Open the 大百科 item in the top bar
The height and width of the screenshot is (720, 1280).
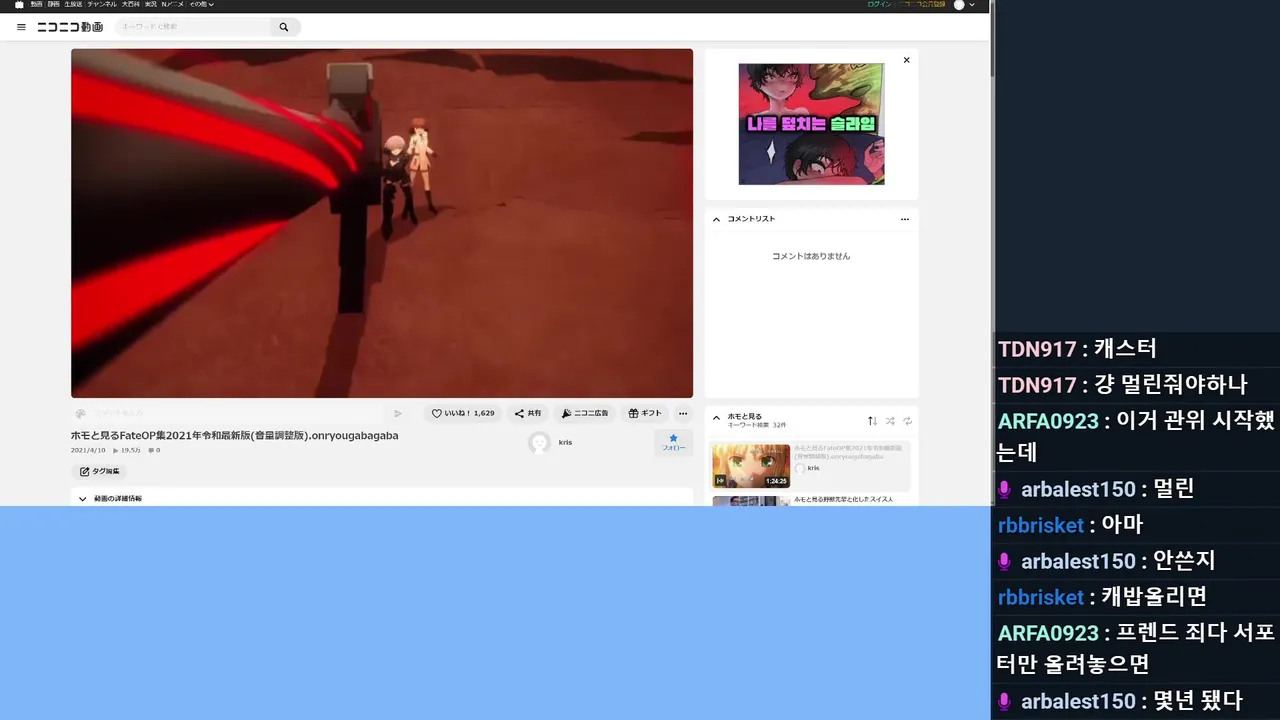point(131,5)
